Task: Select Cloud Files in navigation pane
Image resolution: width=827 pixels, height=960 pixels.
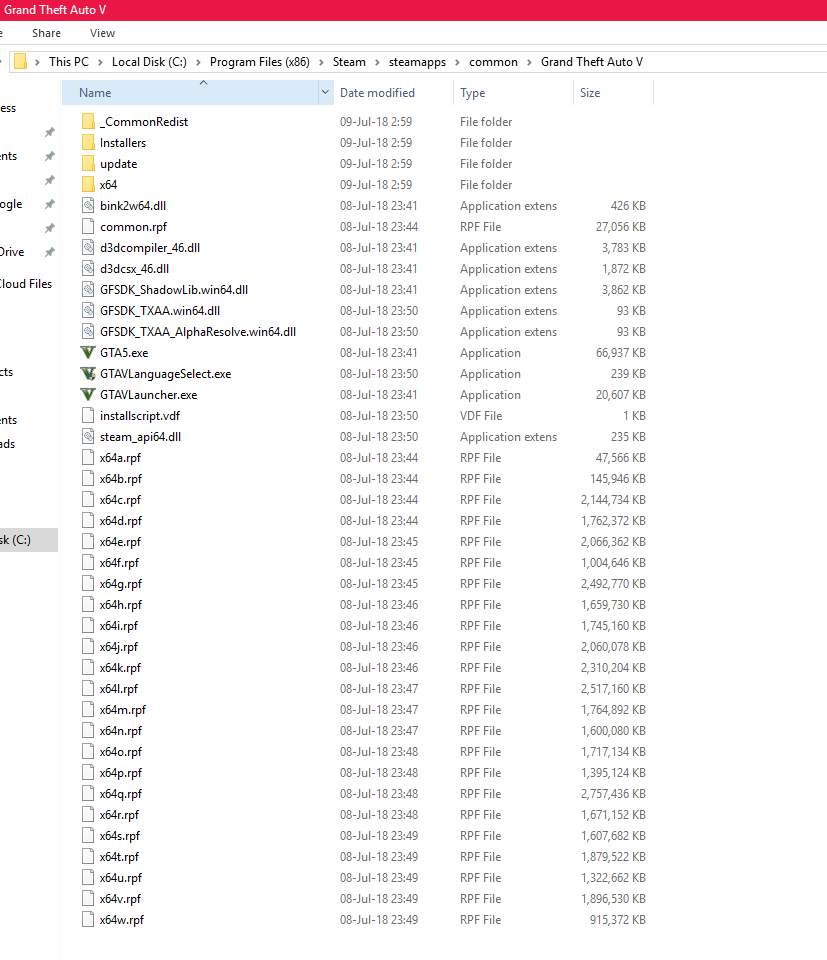Action: [26, 284]
